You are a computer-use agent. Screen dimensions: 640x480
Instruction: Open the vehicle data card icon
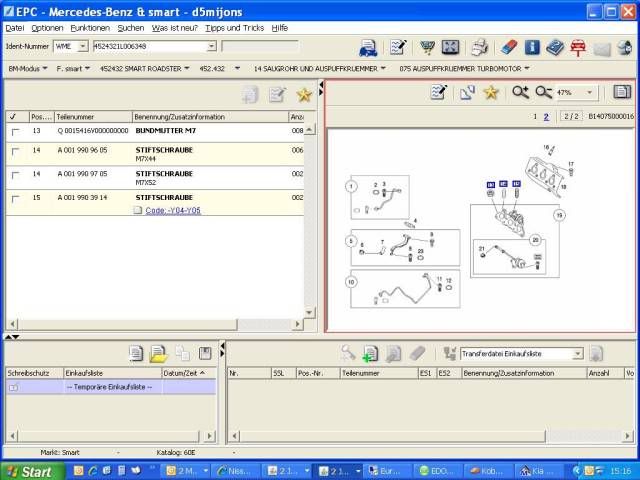(368, 48)
